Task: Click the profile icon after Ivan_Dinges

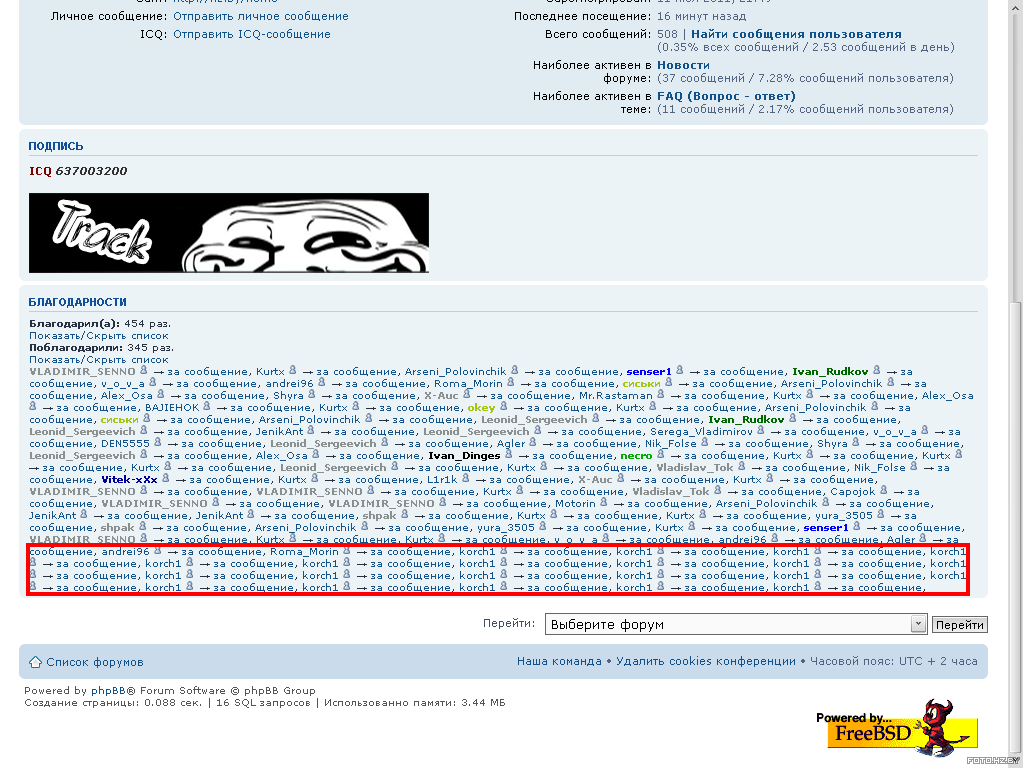Action: click(509, 455)
